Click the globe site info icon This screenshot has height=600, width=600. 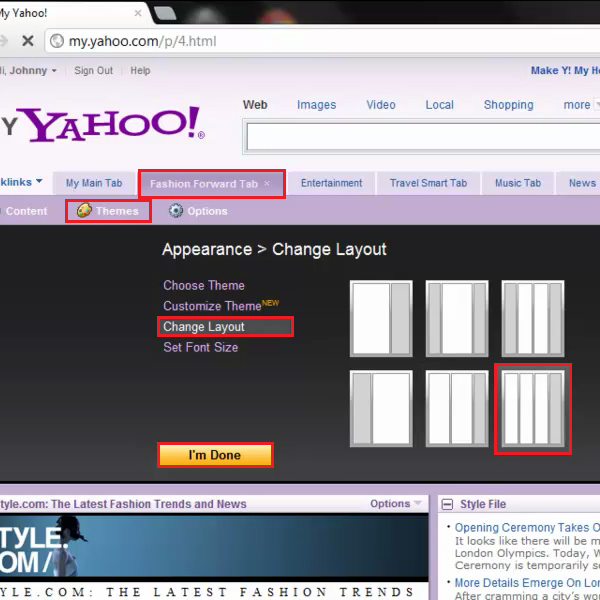57,41
